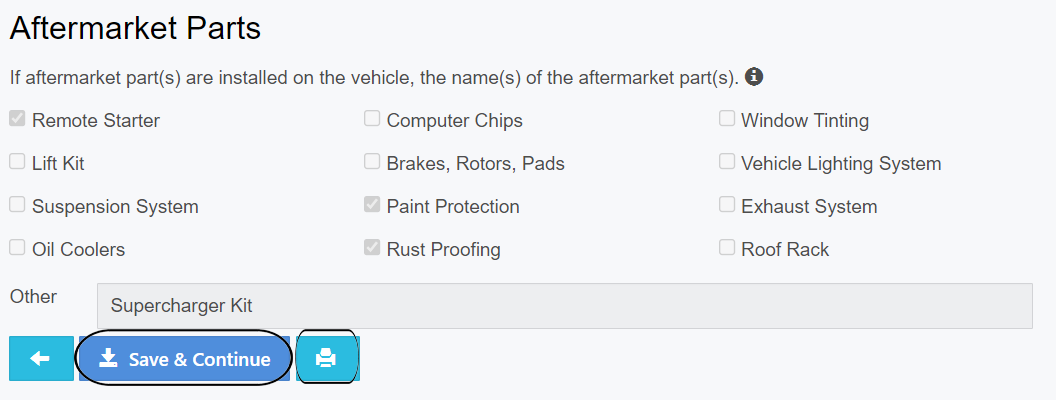Screen dimensions: 1056x400
Task: Toggle the Rust Proofing checkbox
Action: point(372,248)
